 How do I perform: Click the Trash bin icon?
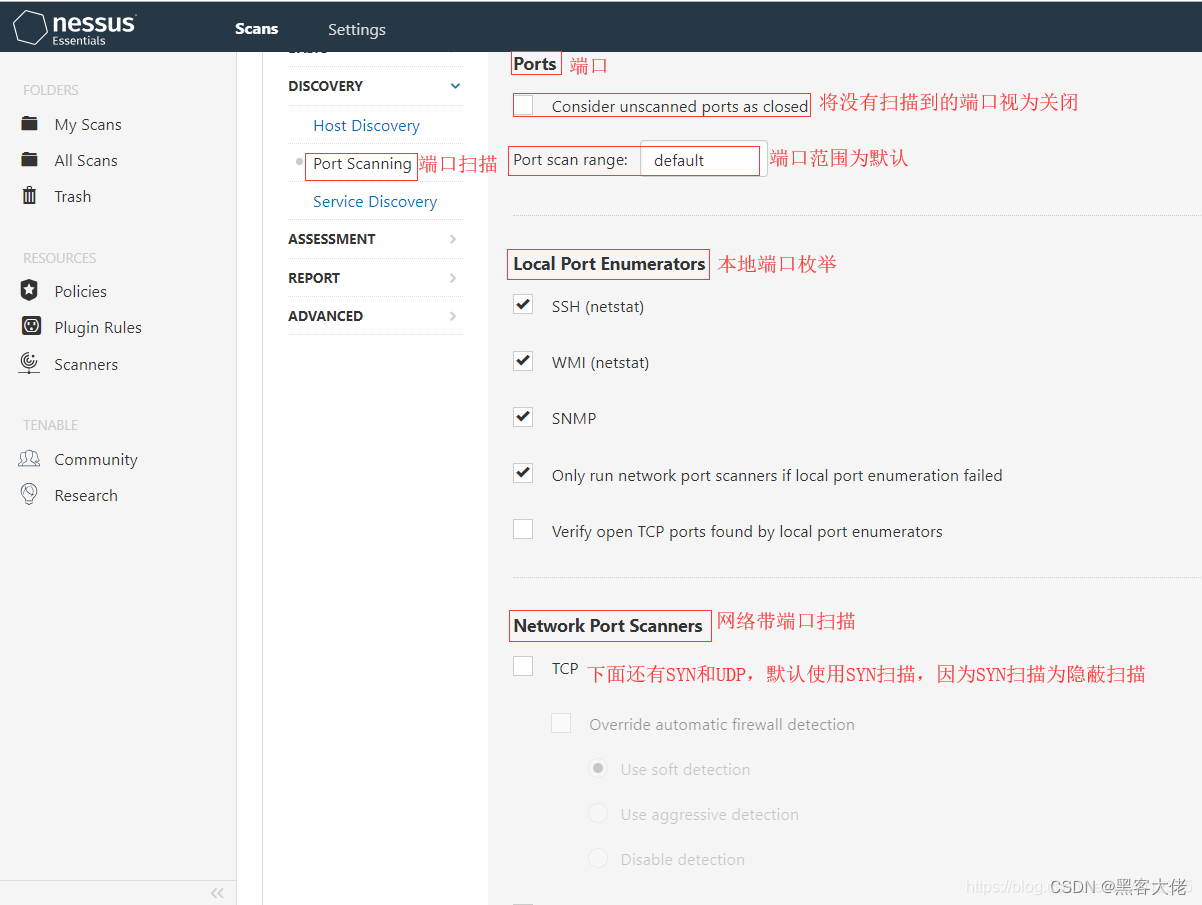click(x=30, y=196)
